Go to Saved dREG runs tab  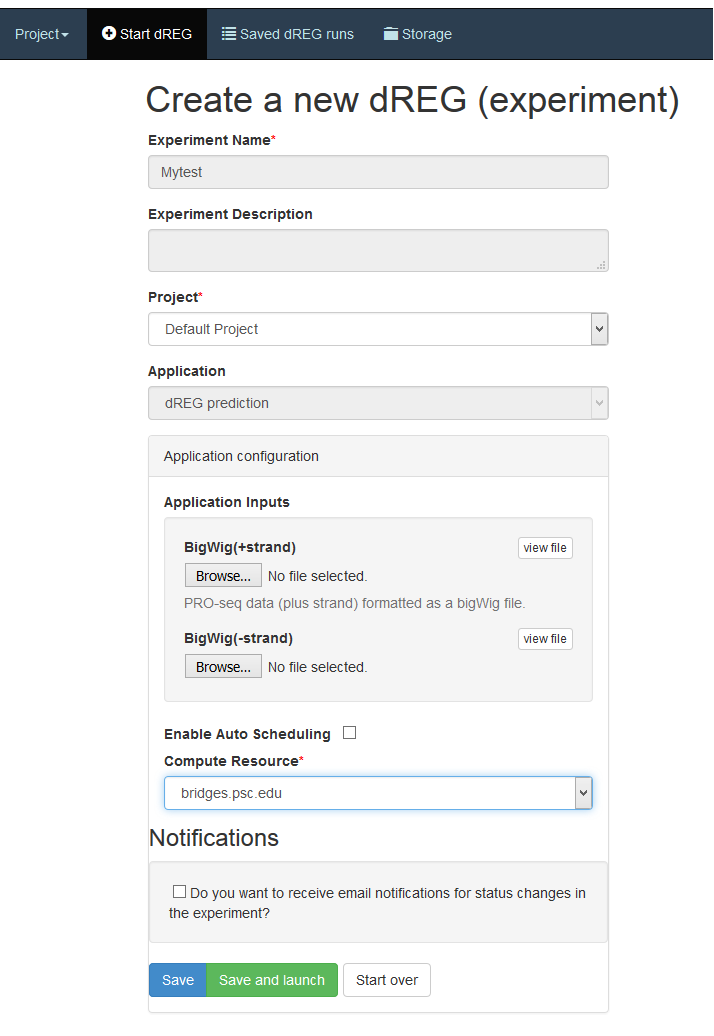coord(287,34)
